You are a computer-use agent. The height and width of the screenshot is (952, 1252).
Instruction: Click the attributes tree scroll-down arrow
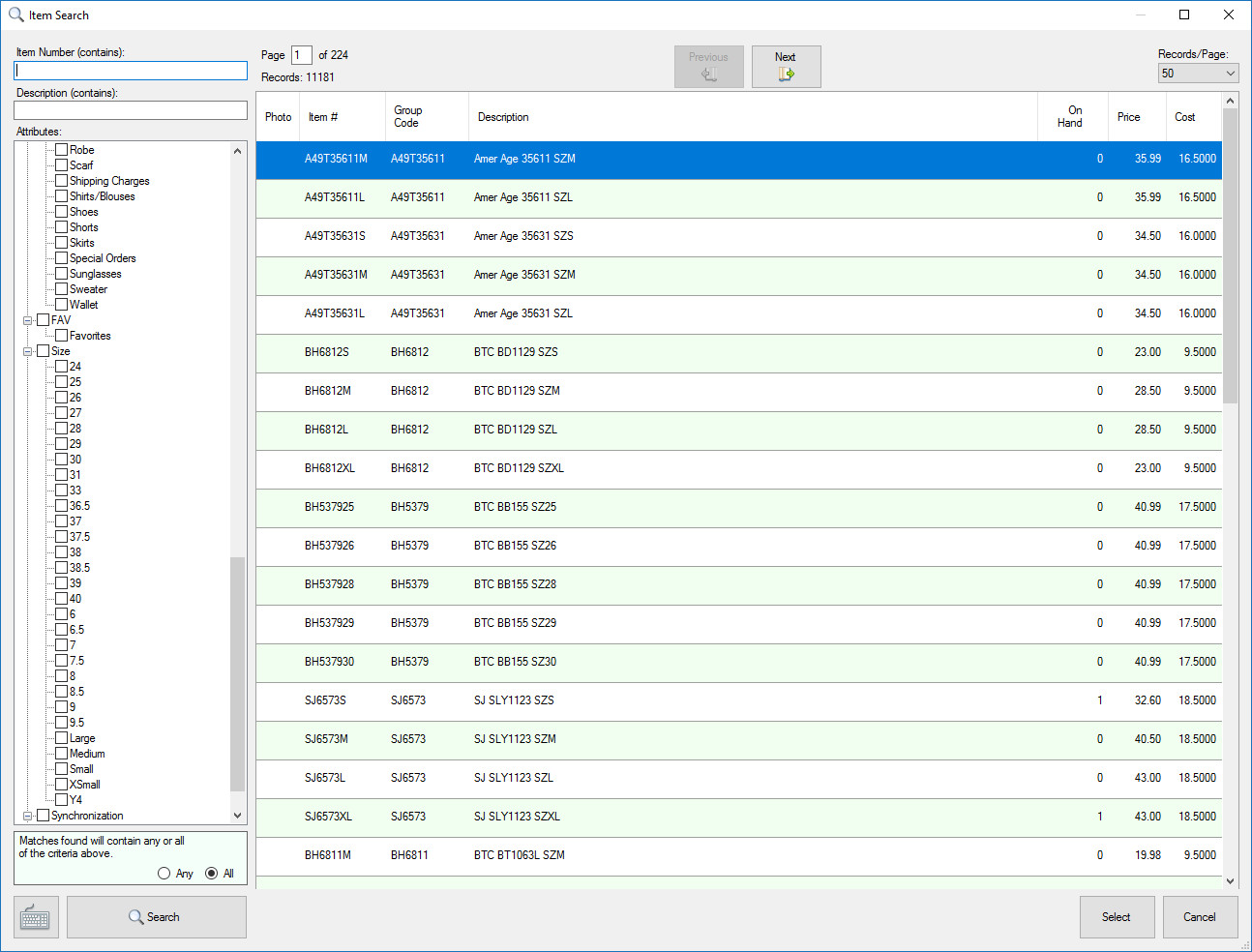click(x=238, y=816)
